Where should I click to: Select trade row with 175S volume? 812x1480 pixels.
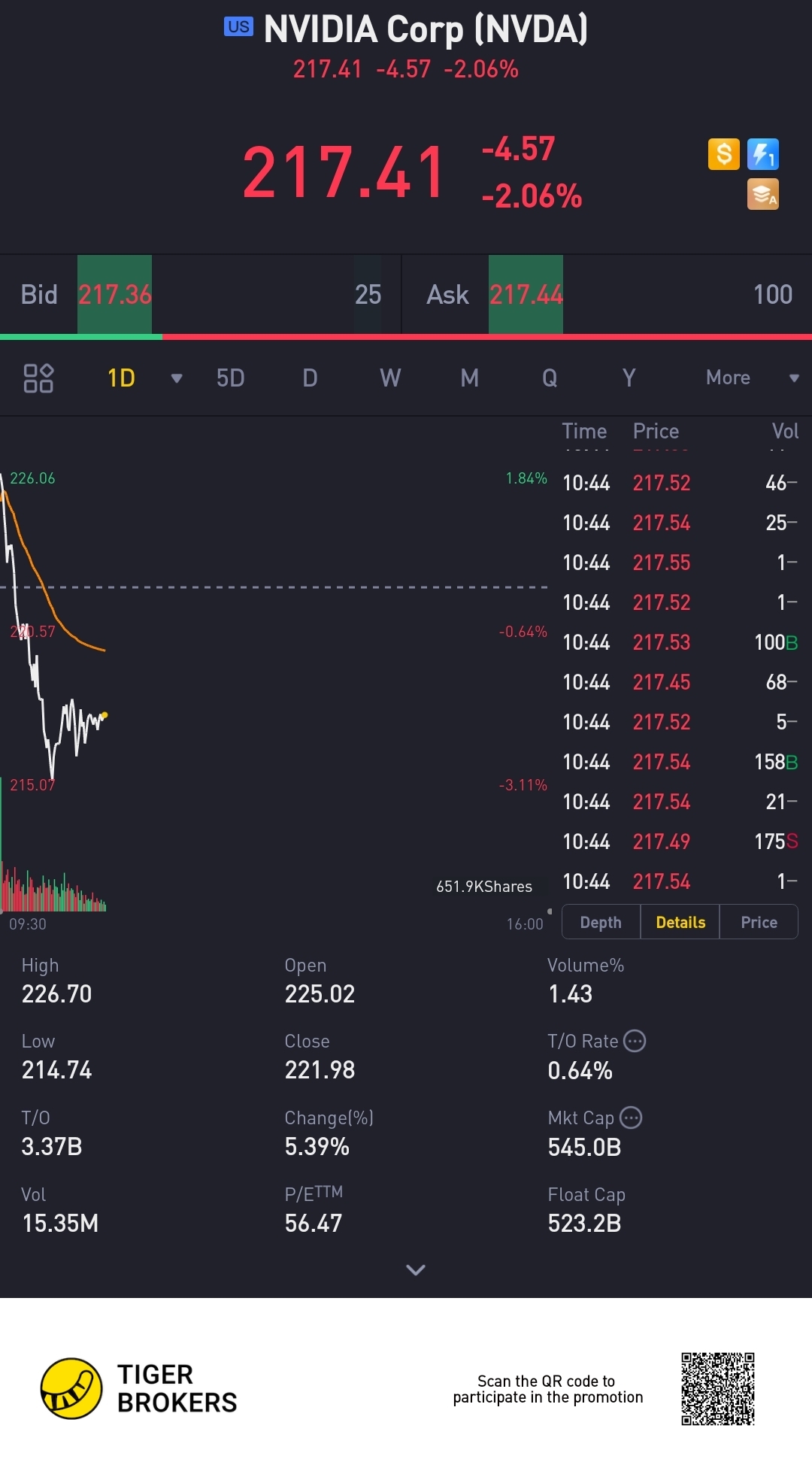pos(680,842)
